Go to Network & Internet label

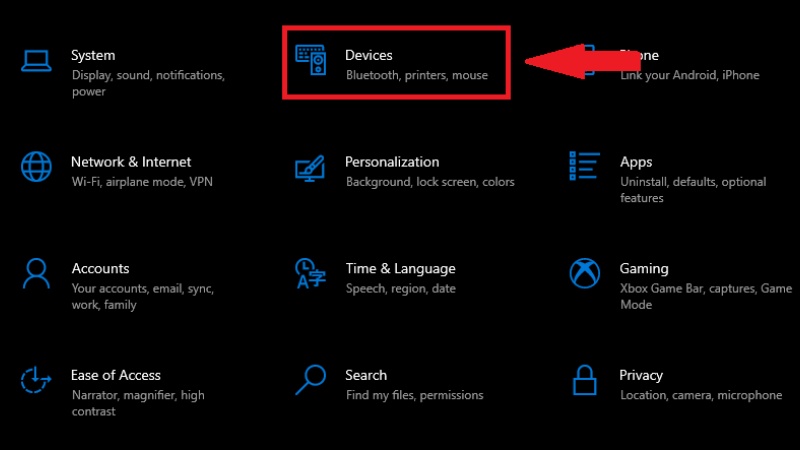pos(131,161)
